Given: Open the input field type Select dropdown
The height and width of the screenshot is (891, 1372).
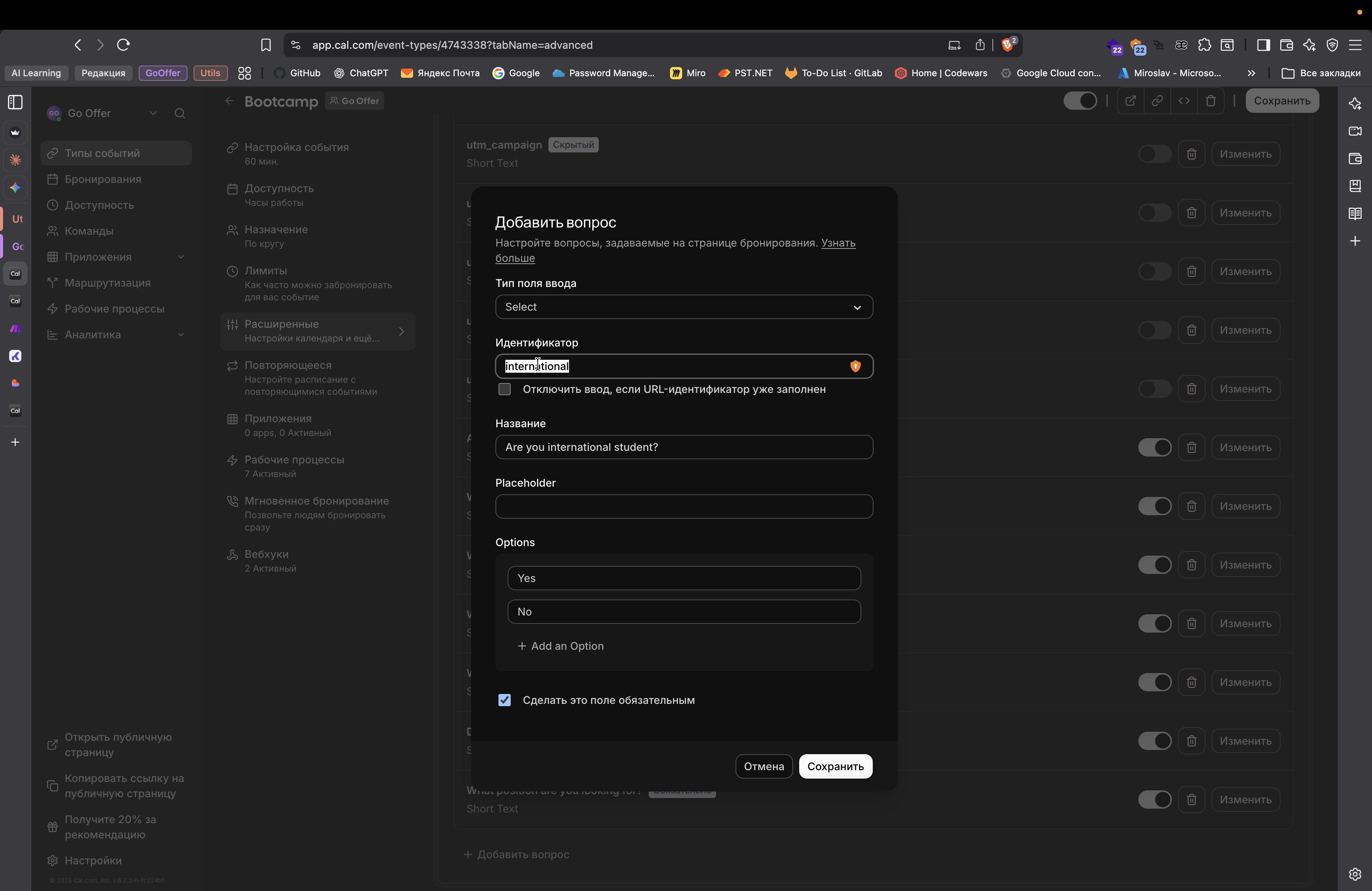Looking at the screenshot, I should tap(684, 307).
